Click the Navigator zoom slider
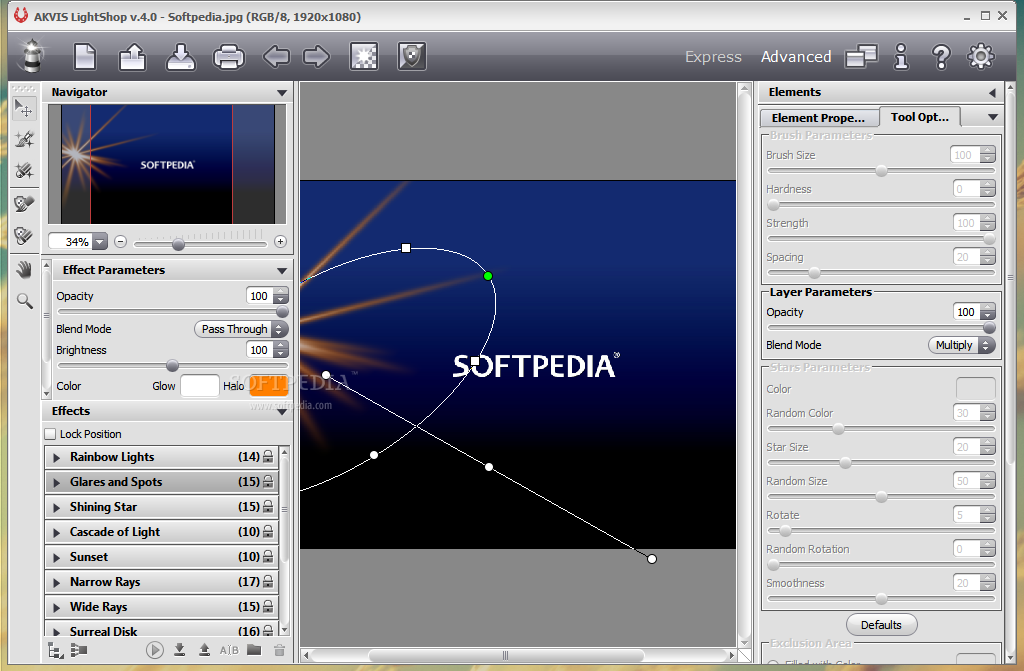The image size is (1024, 671). coord(200,244)
